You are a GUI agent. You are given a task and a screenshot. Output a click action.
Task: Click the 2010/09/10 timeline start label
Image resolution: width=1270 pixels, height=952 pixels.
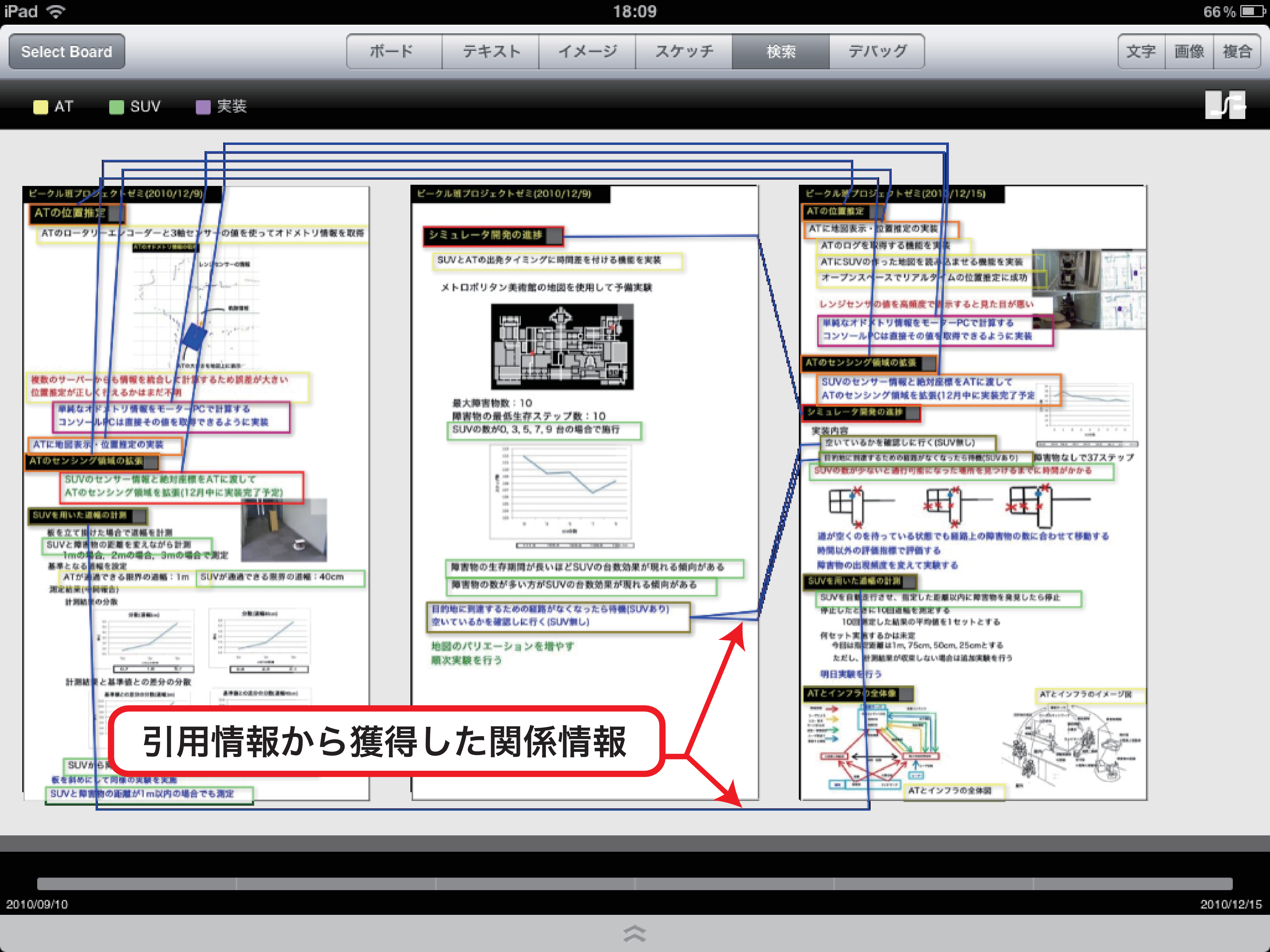click(x=37, y=904)
